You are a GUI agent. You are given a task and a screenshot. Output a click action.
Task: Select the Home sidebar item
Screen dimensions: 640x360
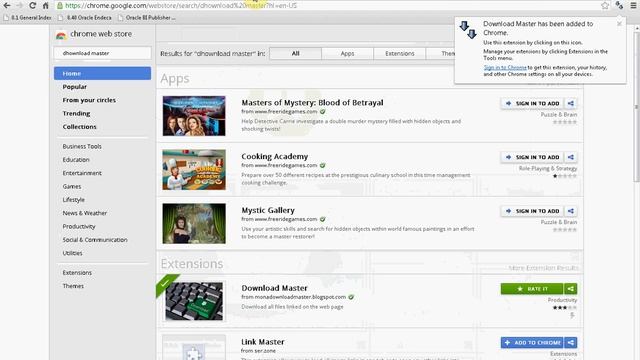pos(102,73)
